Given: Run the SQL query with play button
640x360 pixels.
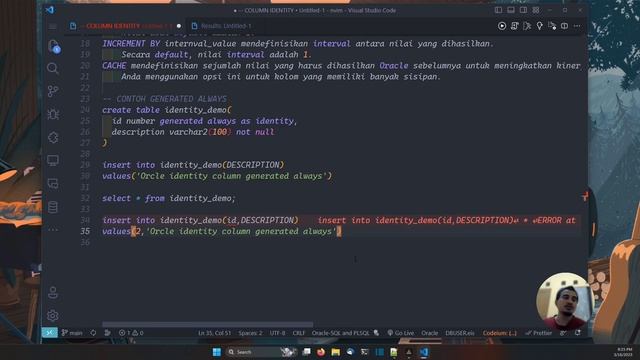Looking at the screenshot, I should (x=502, y=26).
